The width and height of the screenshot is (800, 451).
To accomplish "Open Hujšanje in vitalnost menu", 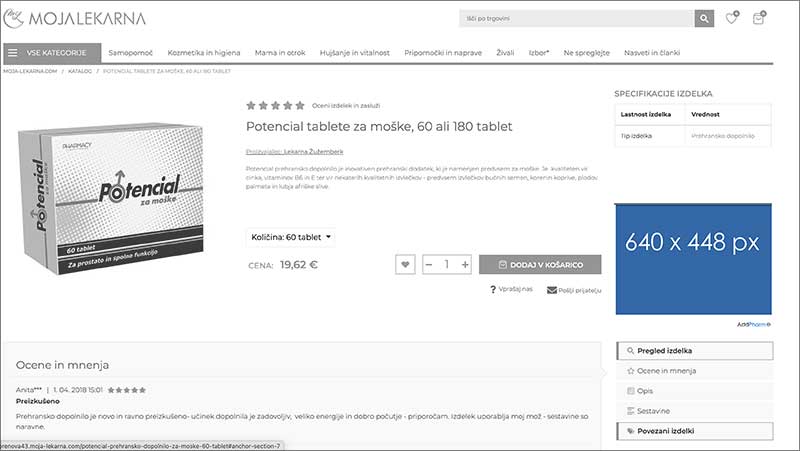I will coord(355,53).
